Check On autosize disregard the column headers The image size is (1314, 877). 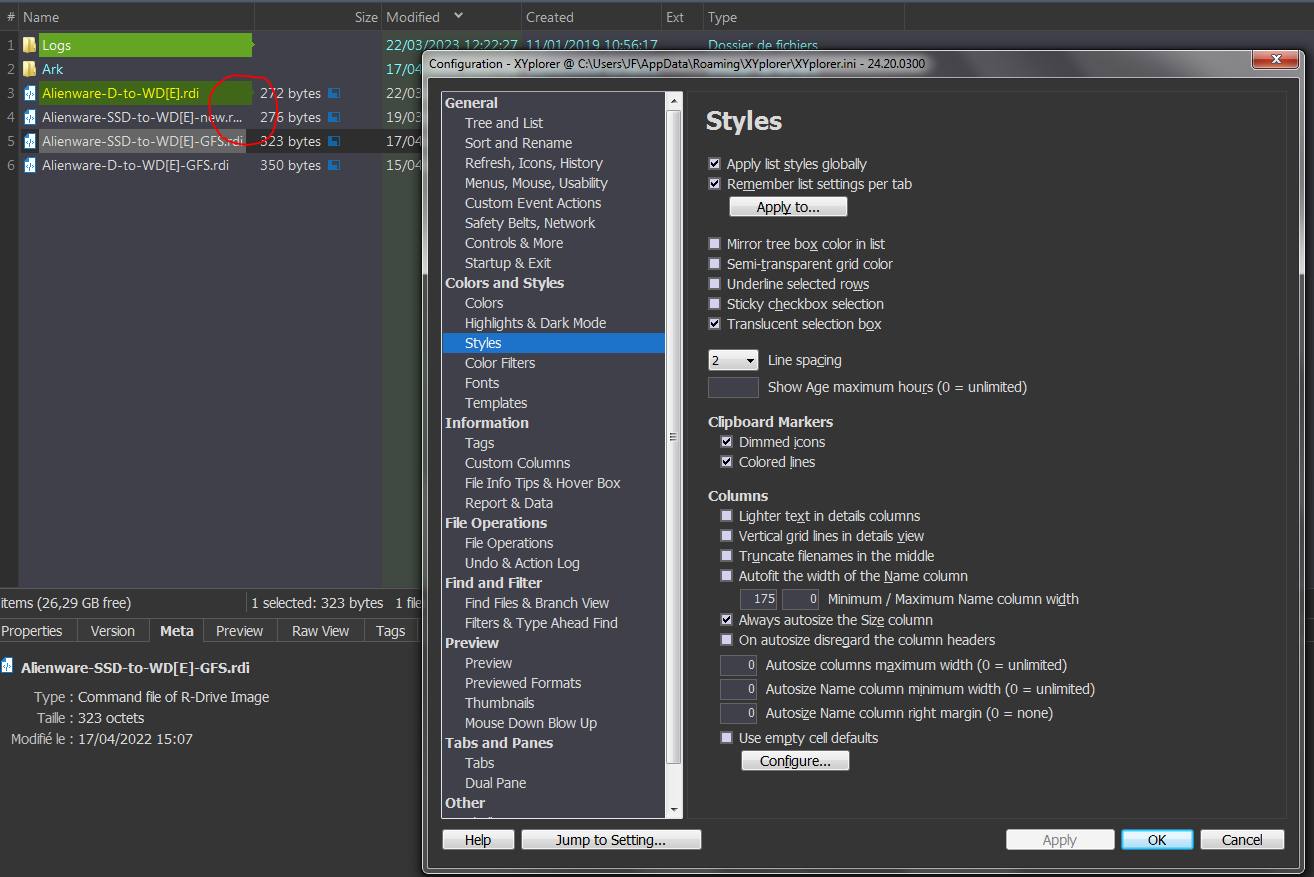726,640
